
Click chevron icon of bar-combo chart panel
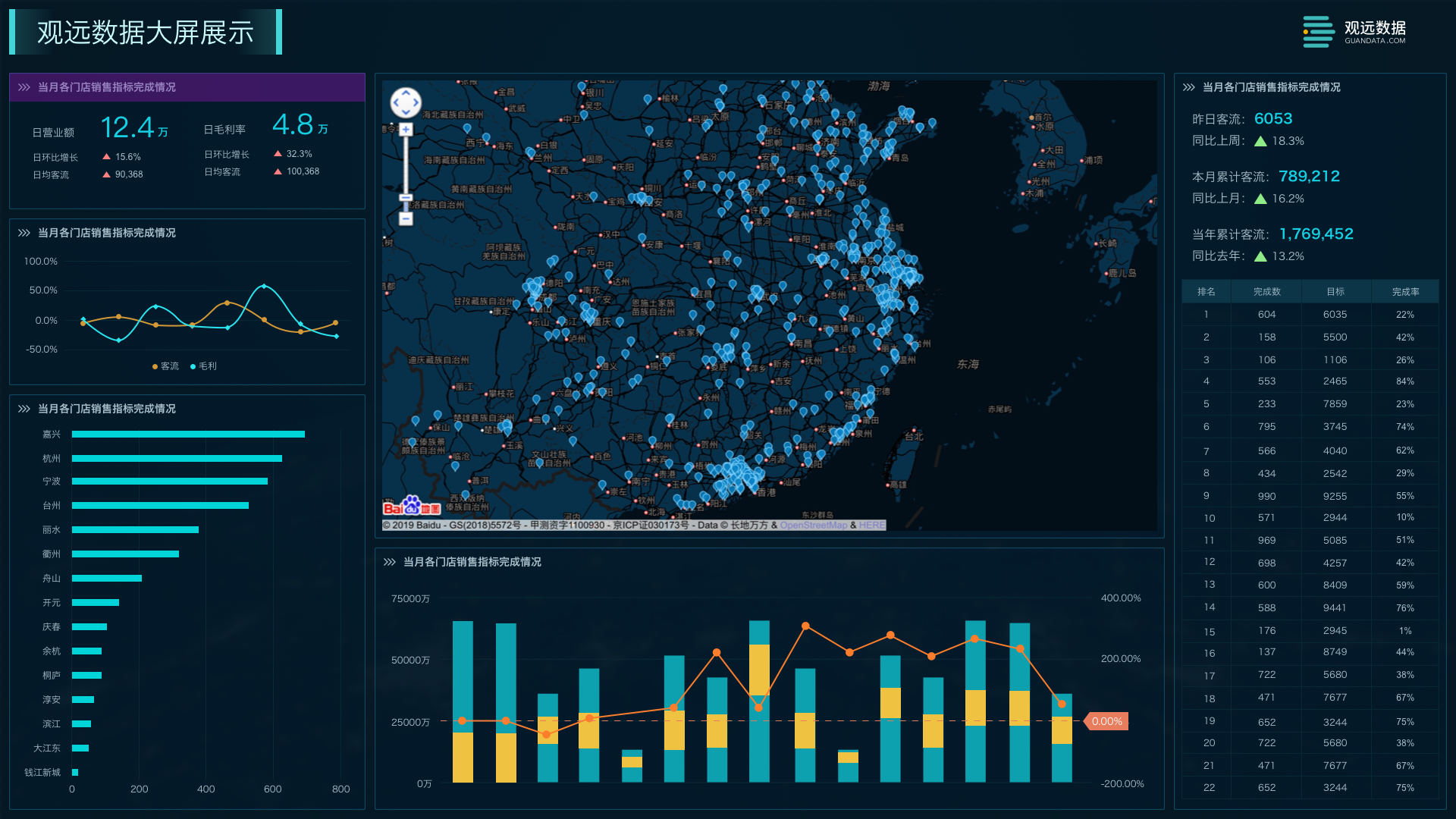pyautogui.click(x=390, y=562)
